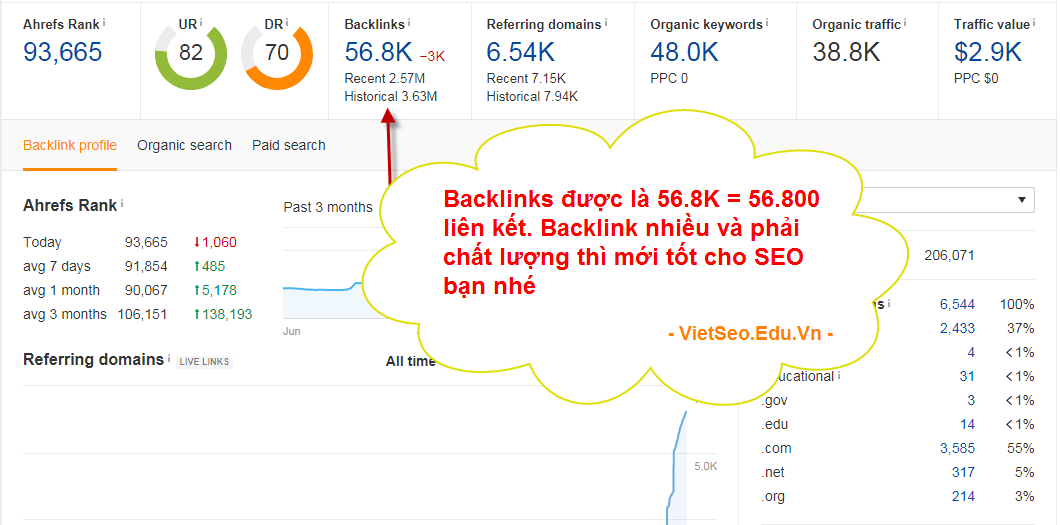Image resolution: width=1060 pixels, height=525 pixels.
Task: Click the orange DR 70 gauge
Action: click(x=276, y=52)
